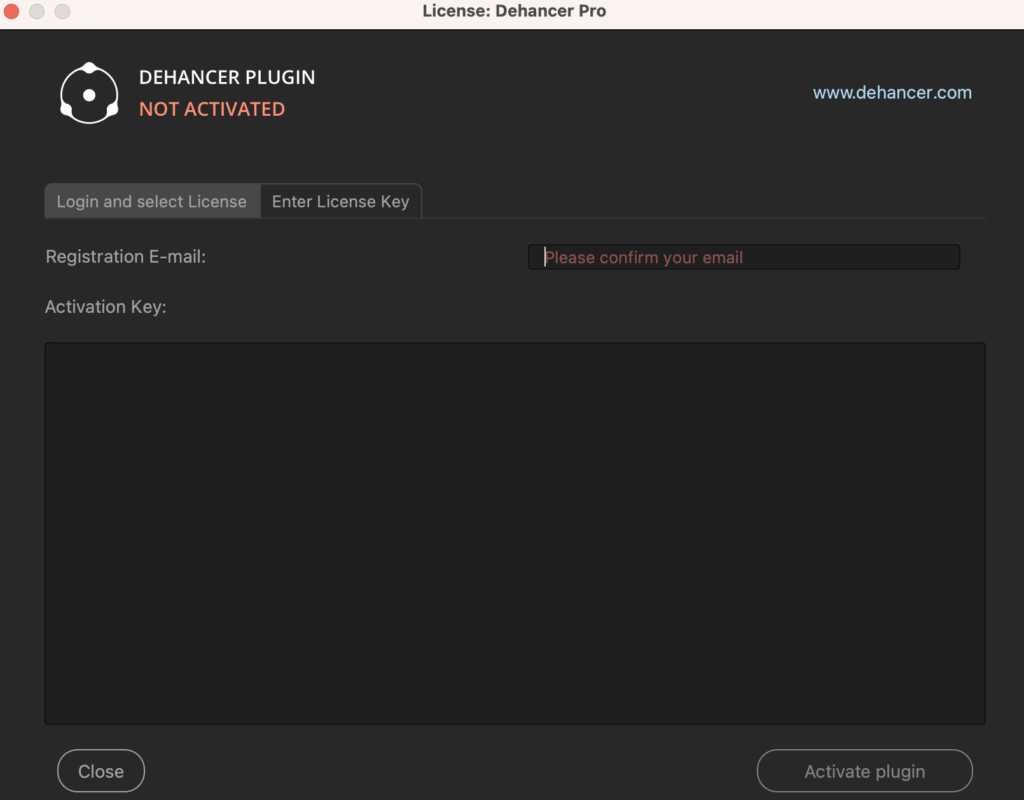This screenshot has height=800, width=1024.
Task: Click the Dehancer logo icon
Action: click(x=89, y=93)
